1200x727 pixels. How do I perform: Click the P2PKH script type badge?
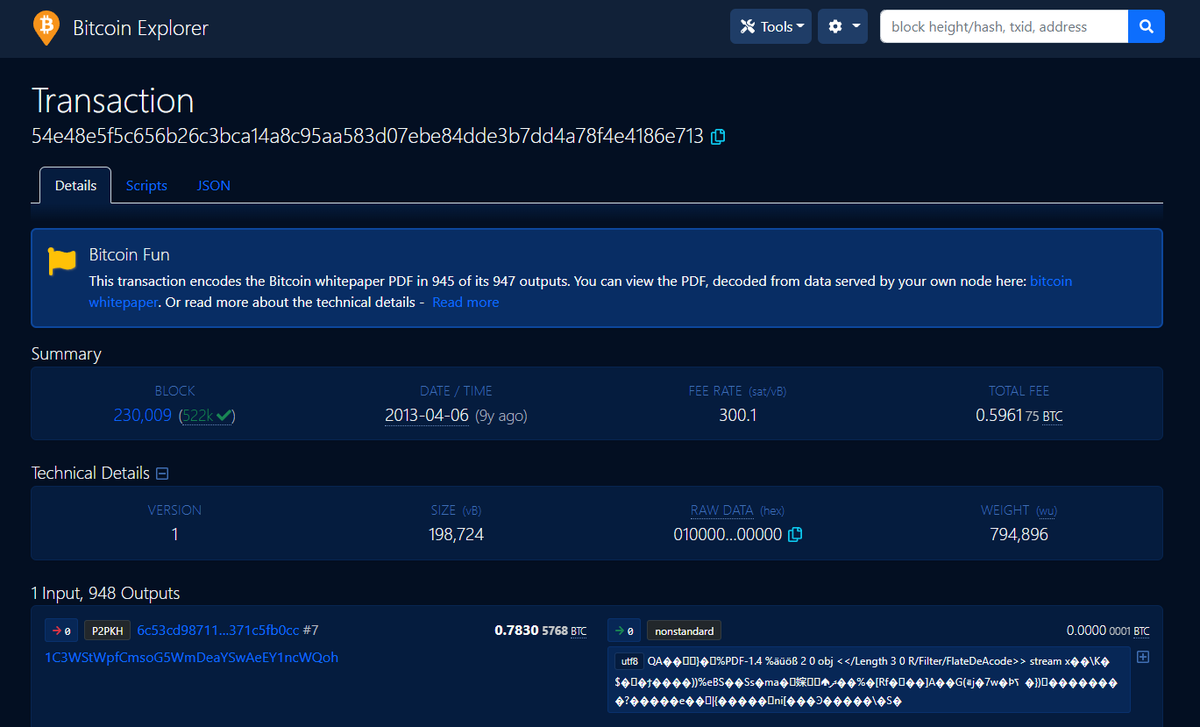[x=107, y=631]
